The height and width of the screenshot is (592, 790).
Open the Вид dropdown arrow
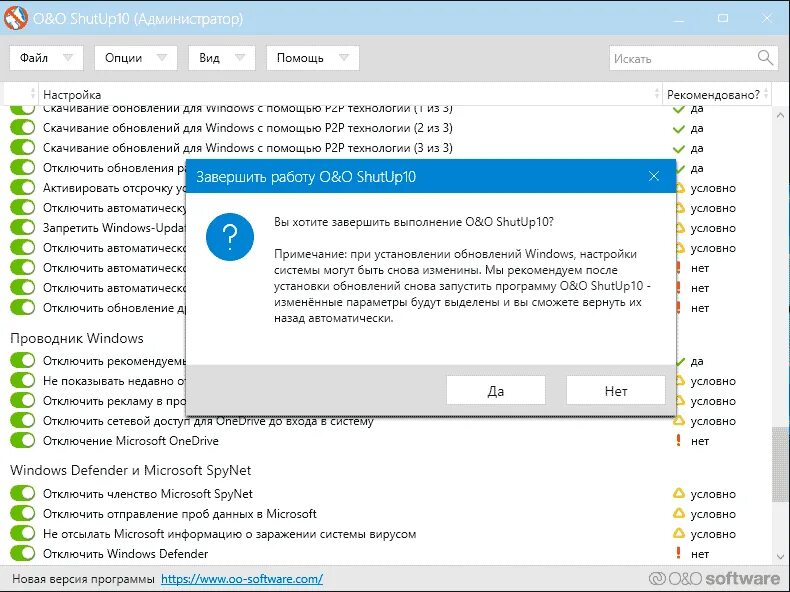[x=240, y=58]
